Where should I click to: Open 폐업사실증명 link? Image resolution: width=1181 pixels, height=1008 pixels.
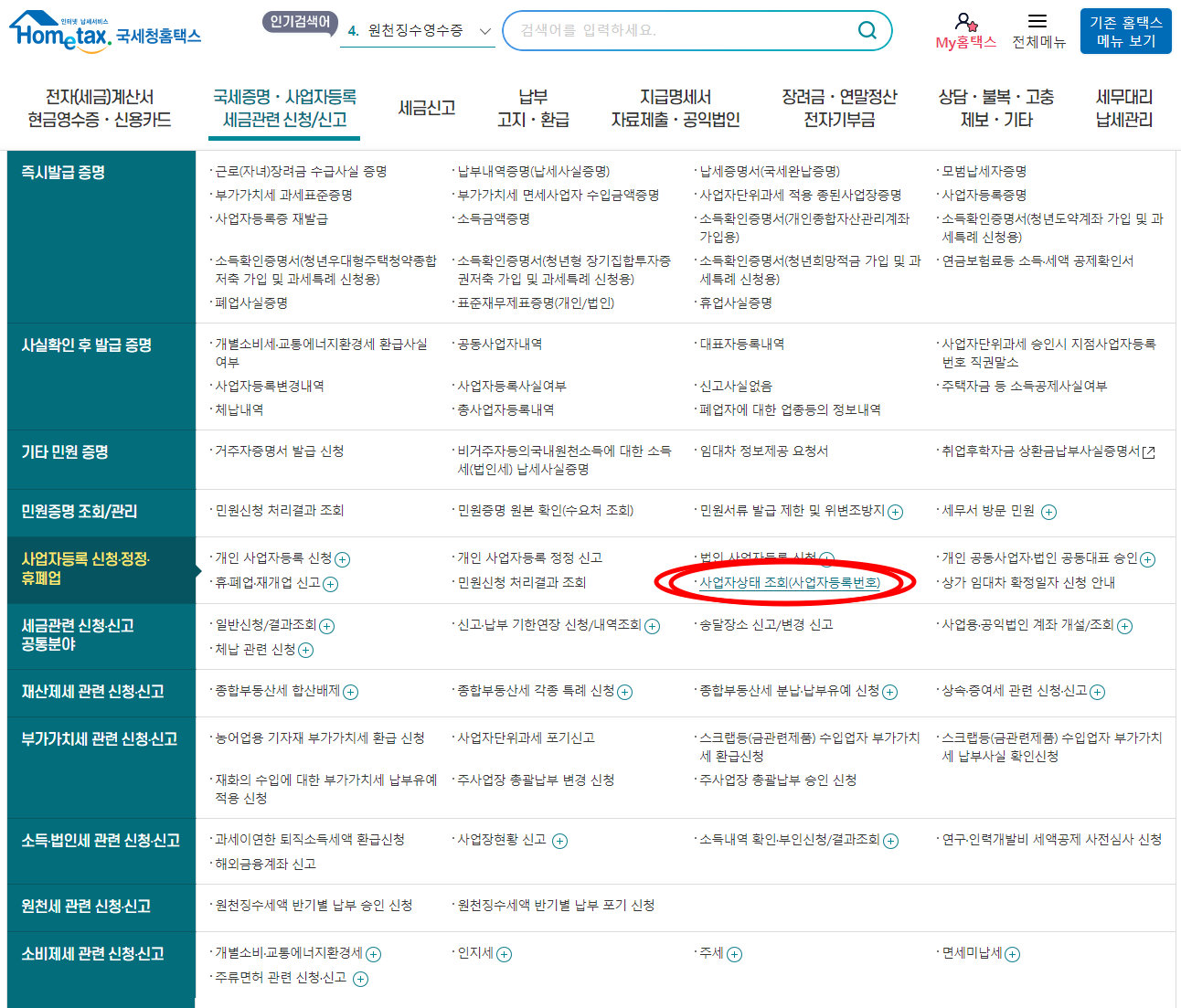pos(251,303)
